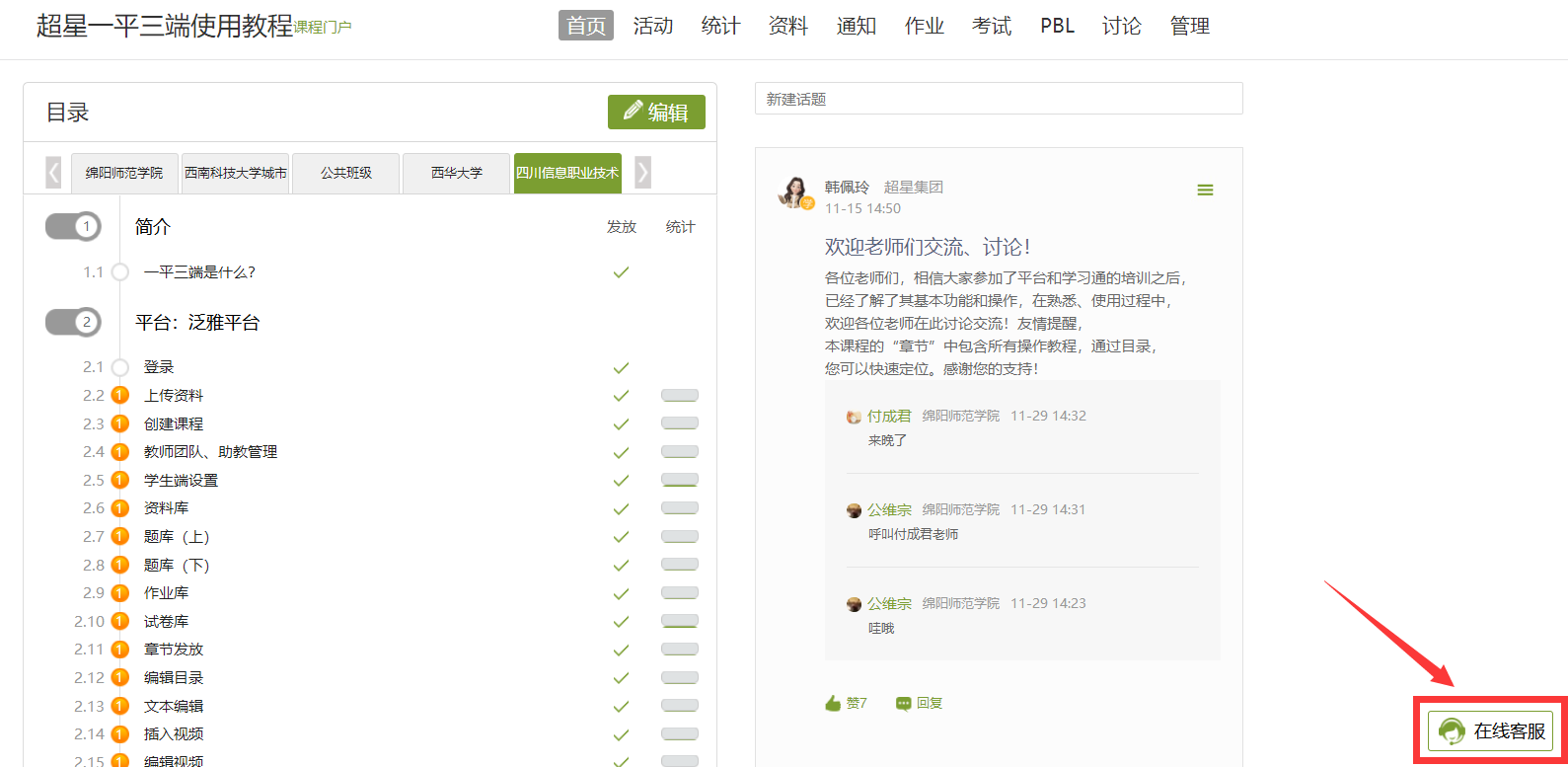Click the orange badge beside 上传资料
Viewport: 1568px width, 767px height.
pyautogui.click(x=120, y=395)
